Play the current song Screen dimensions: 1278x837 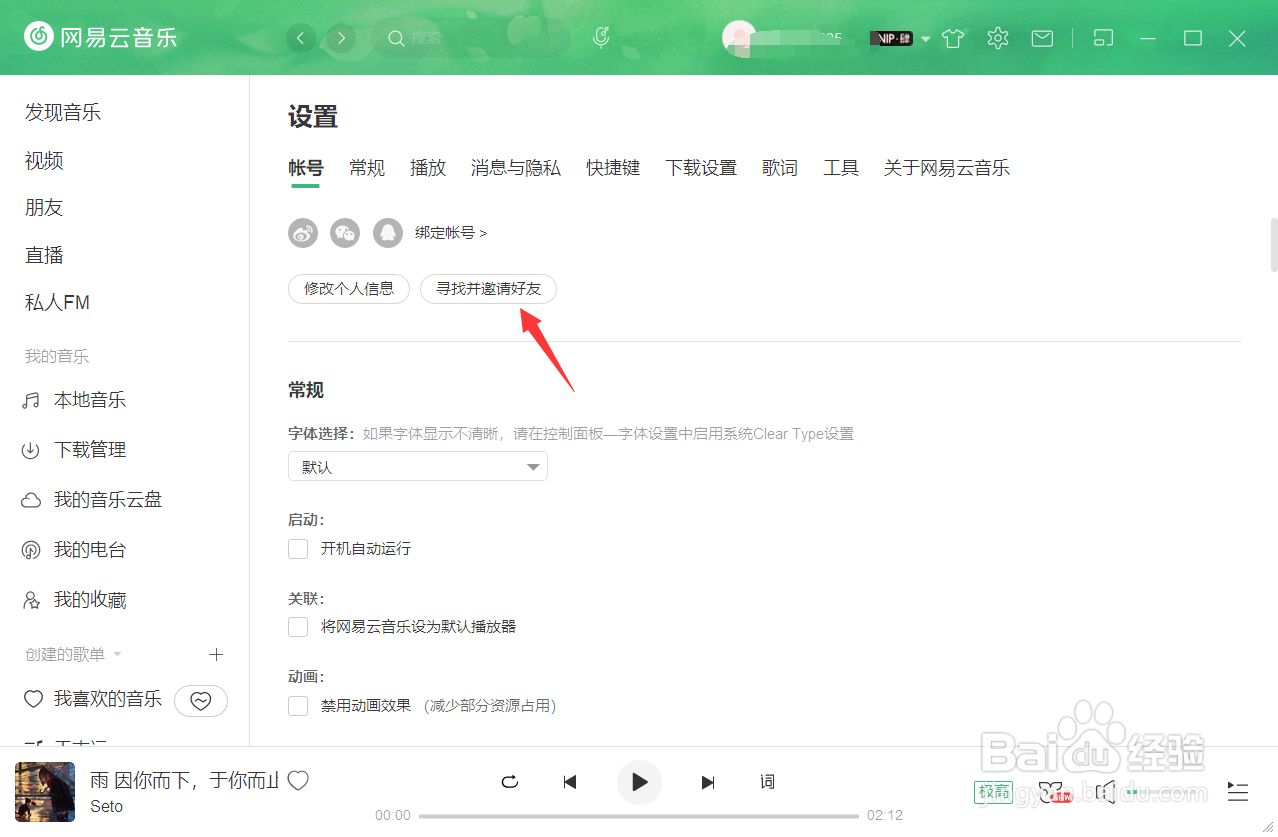[640, 782]
